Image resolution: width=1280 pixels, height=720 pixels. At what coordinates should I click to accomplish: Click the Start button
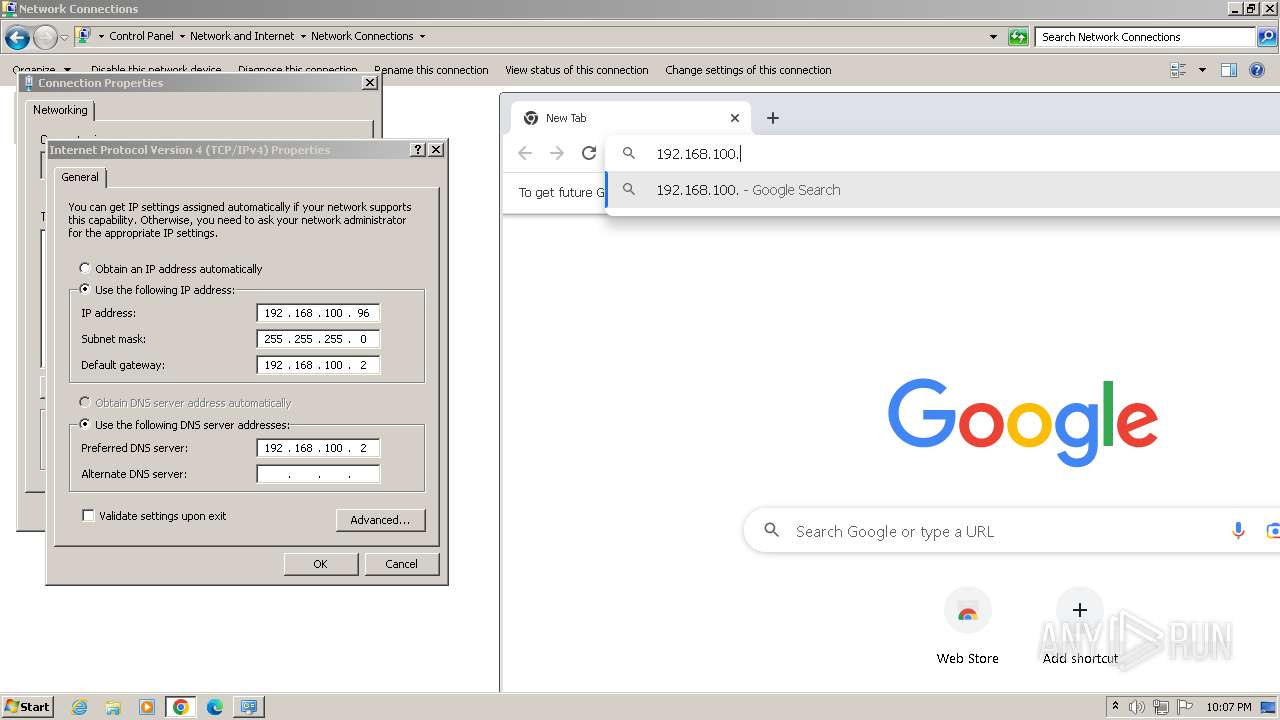(x=27, y=707)
